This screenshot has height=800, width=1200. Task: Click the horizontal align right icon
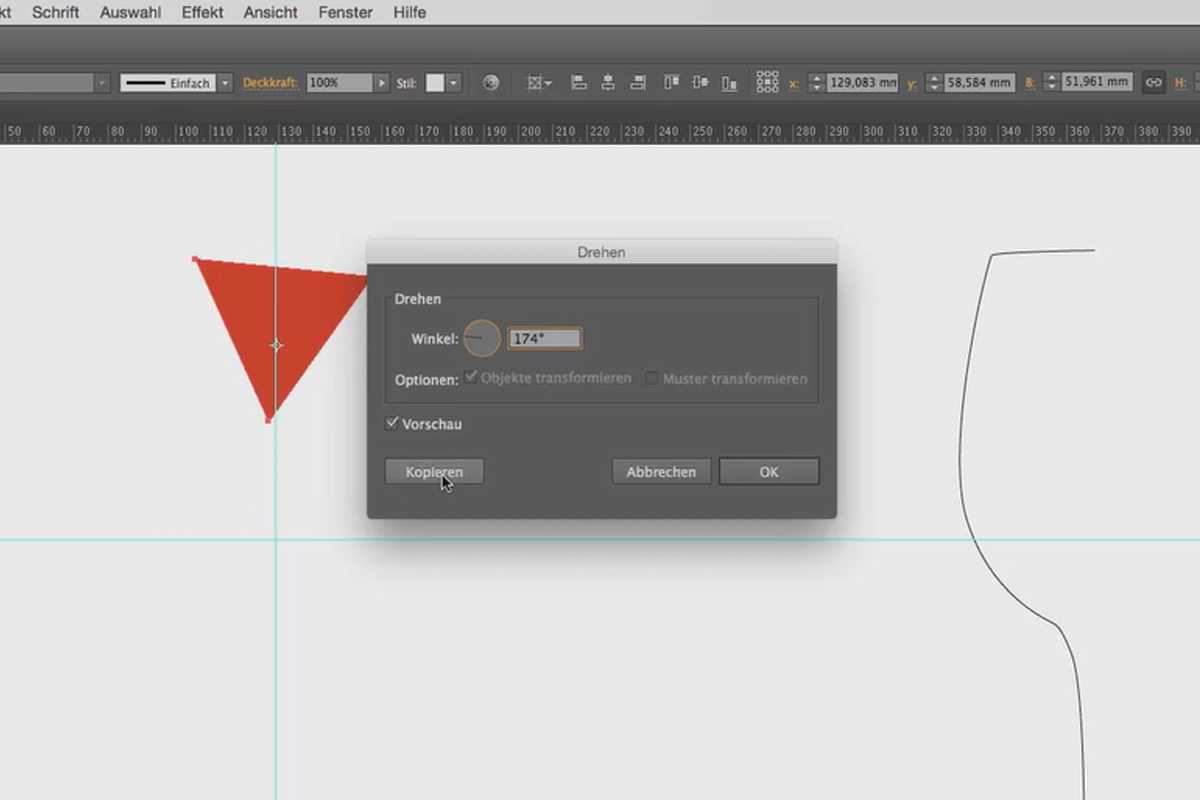pos(636,83)
